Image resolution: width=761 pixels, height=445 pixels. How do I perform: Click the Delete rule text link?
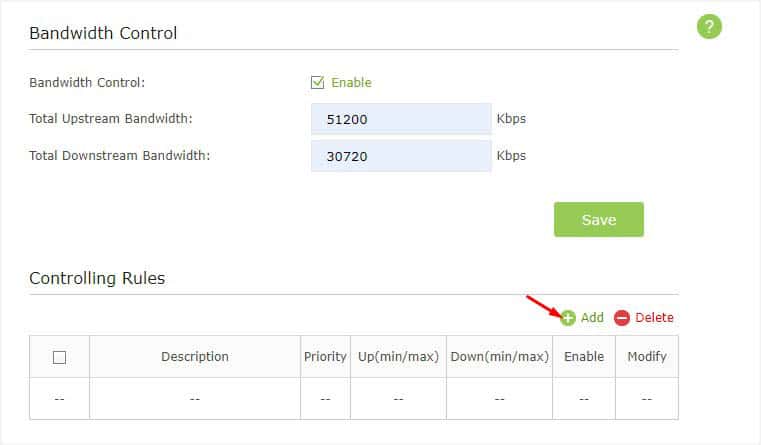(654, 317)
